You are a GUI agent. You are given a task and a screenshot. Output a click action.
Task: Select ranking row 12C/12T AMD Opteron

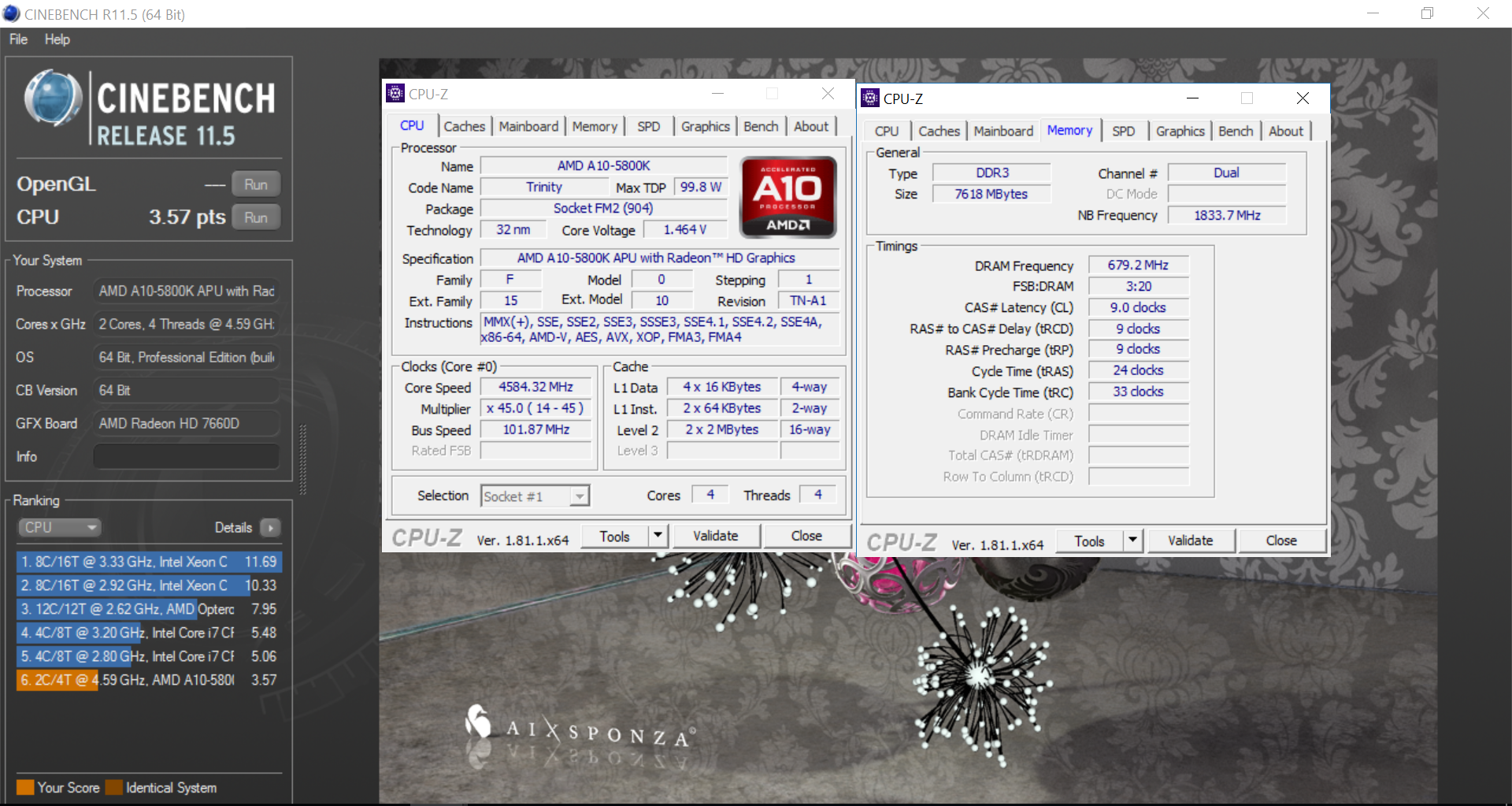(149, 609)
